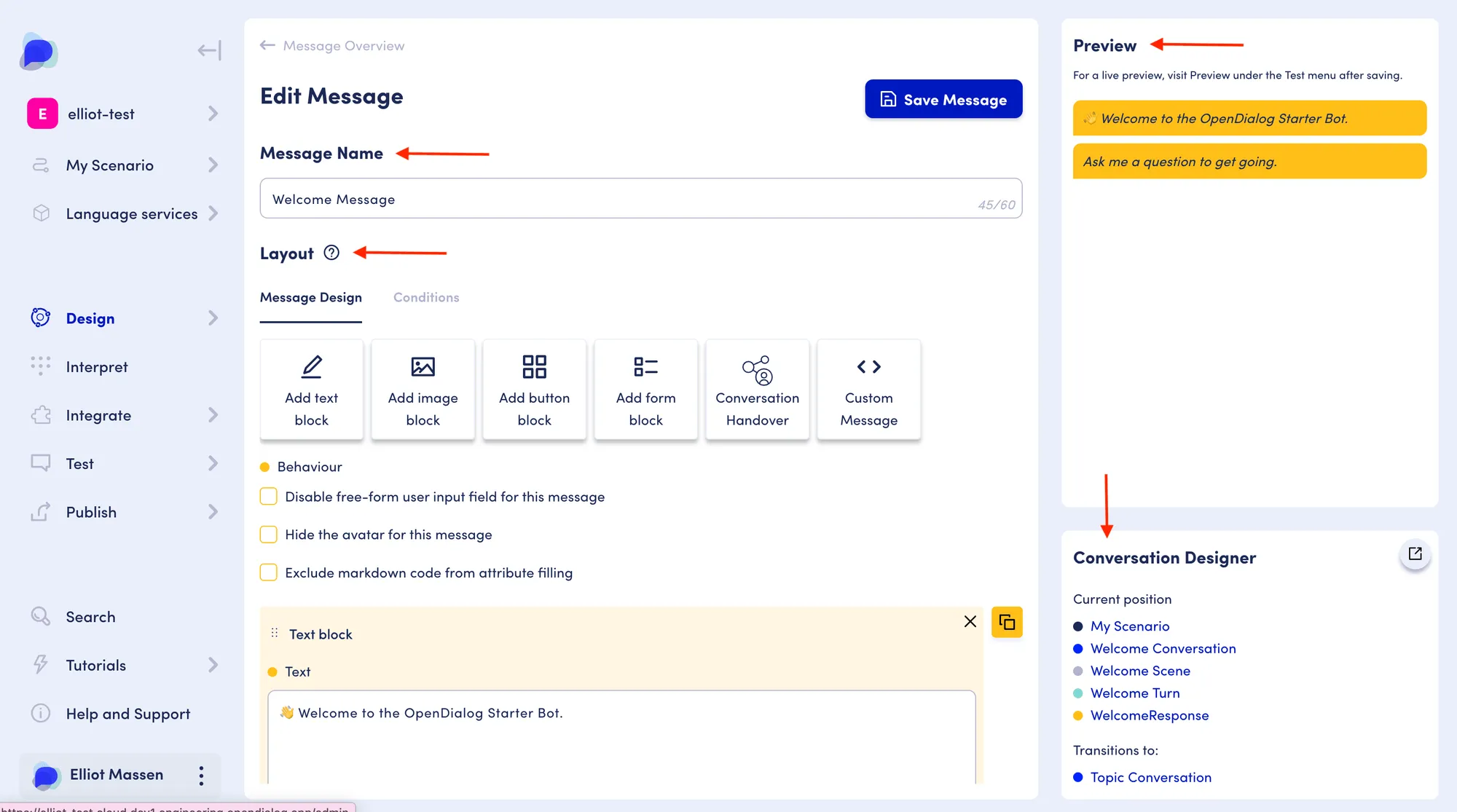Open the Welcome Turn link

pos(1135,693)
